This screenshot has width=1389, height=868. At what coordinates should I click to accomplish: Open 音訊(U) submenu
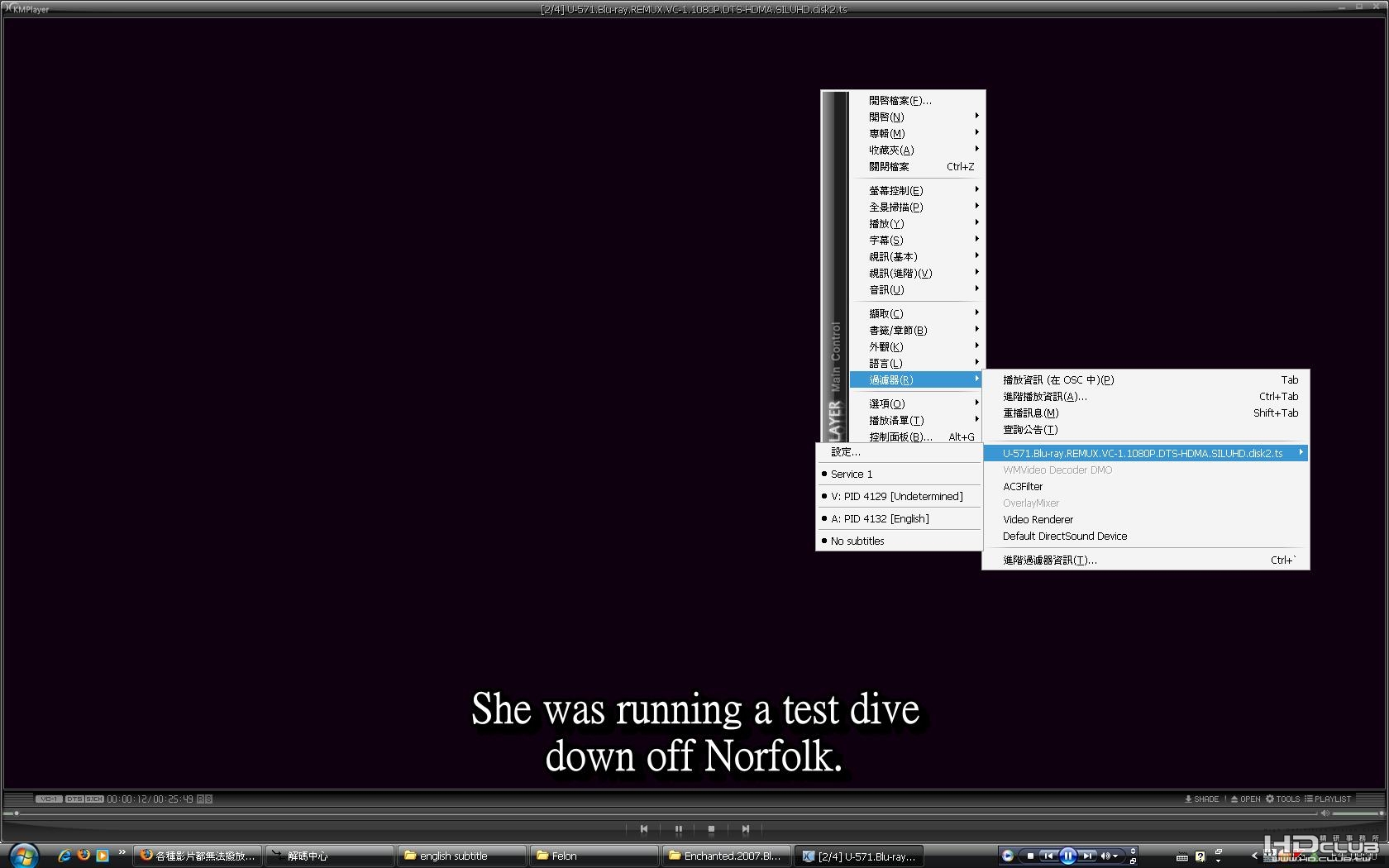tap(918, 289)
